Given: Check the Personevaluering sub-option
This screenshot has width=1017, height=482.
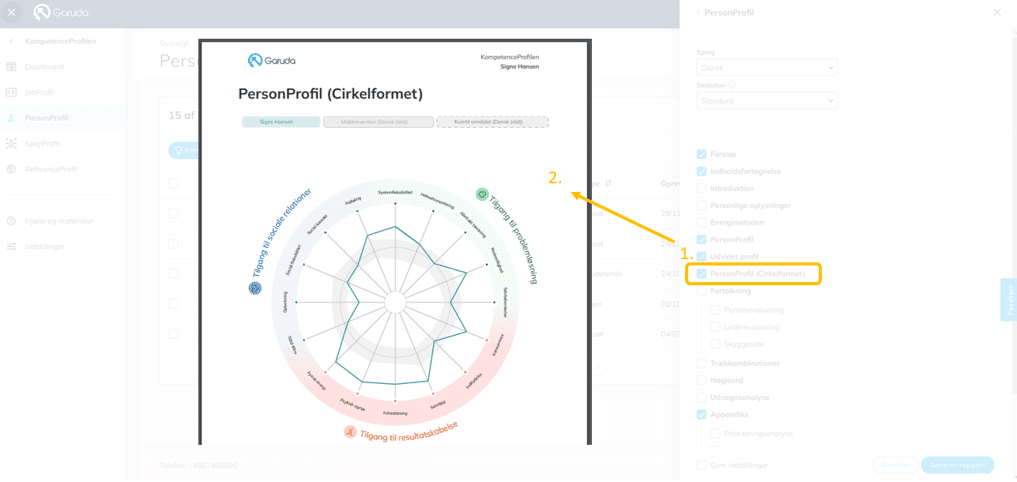Looking at the screenshot, I should (715, 309).
